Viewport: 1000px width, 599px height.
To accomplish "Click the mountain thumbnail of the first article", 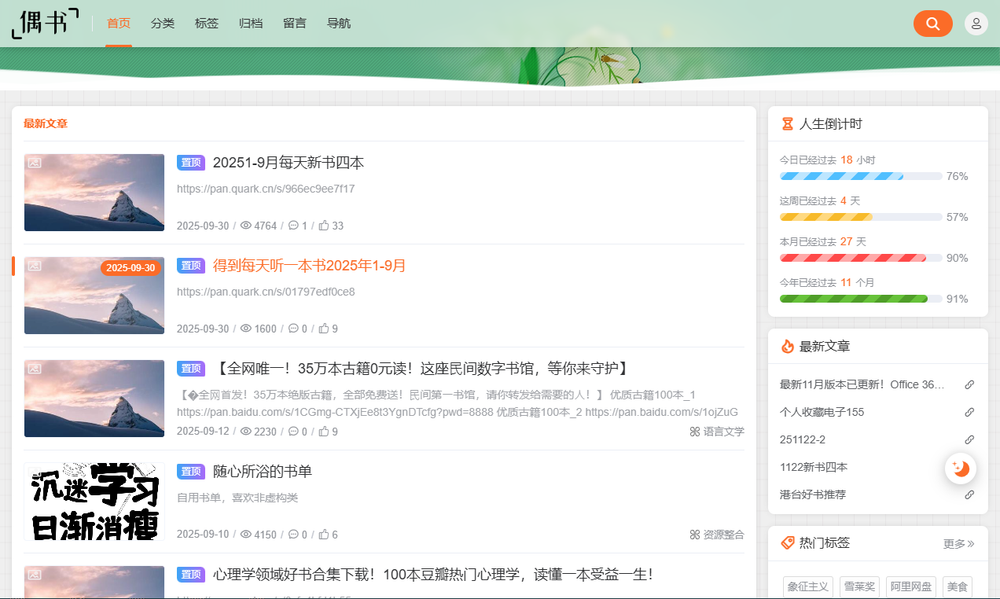I will (94, 192).
